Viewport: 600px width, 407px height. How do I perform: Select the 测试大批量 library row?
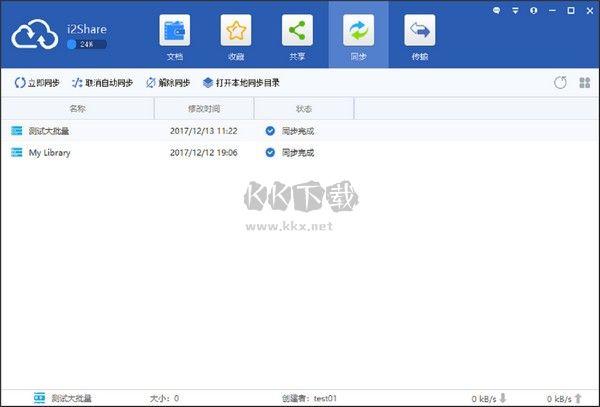click(48, 131)
